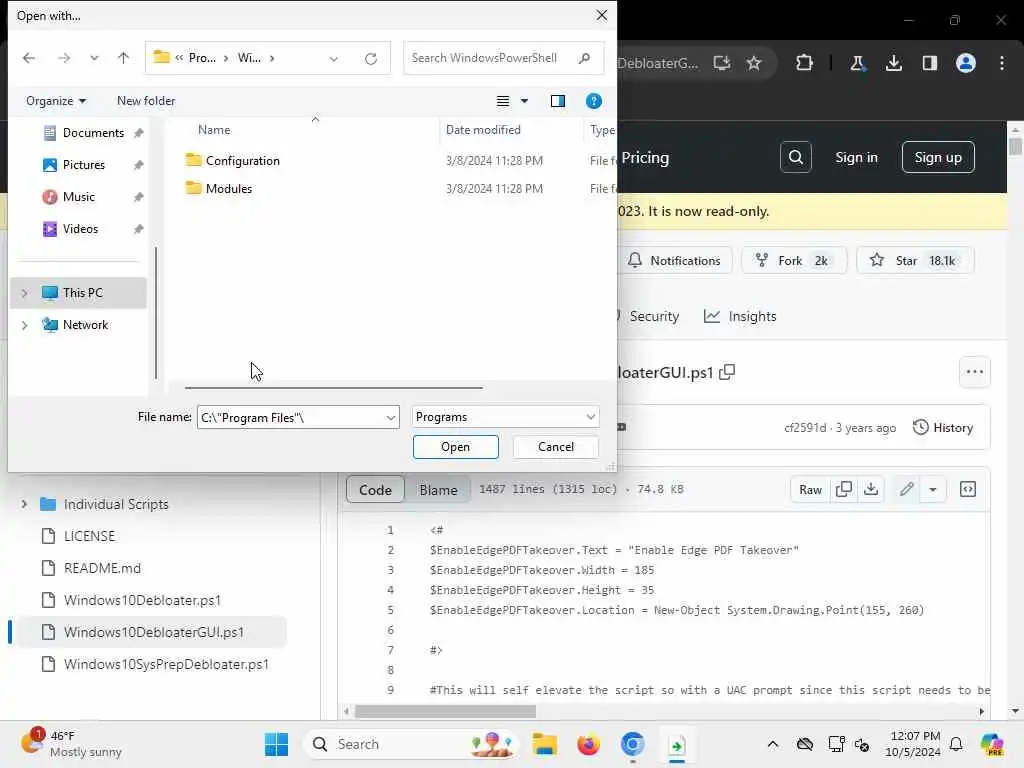Select Pictures in the navigation pane
The image size is (1024, 768).
click(x=83, y=165)
